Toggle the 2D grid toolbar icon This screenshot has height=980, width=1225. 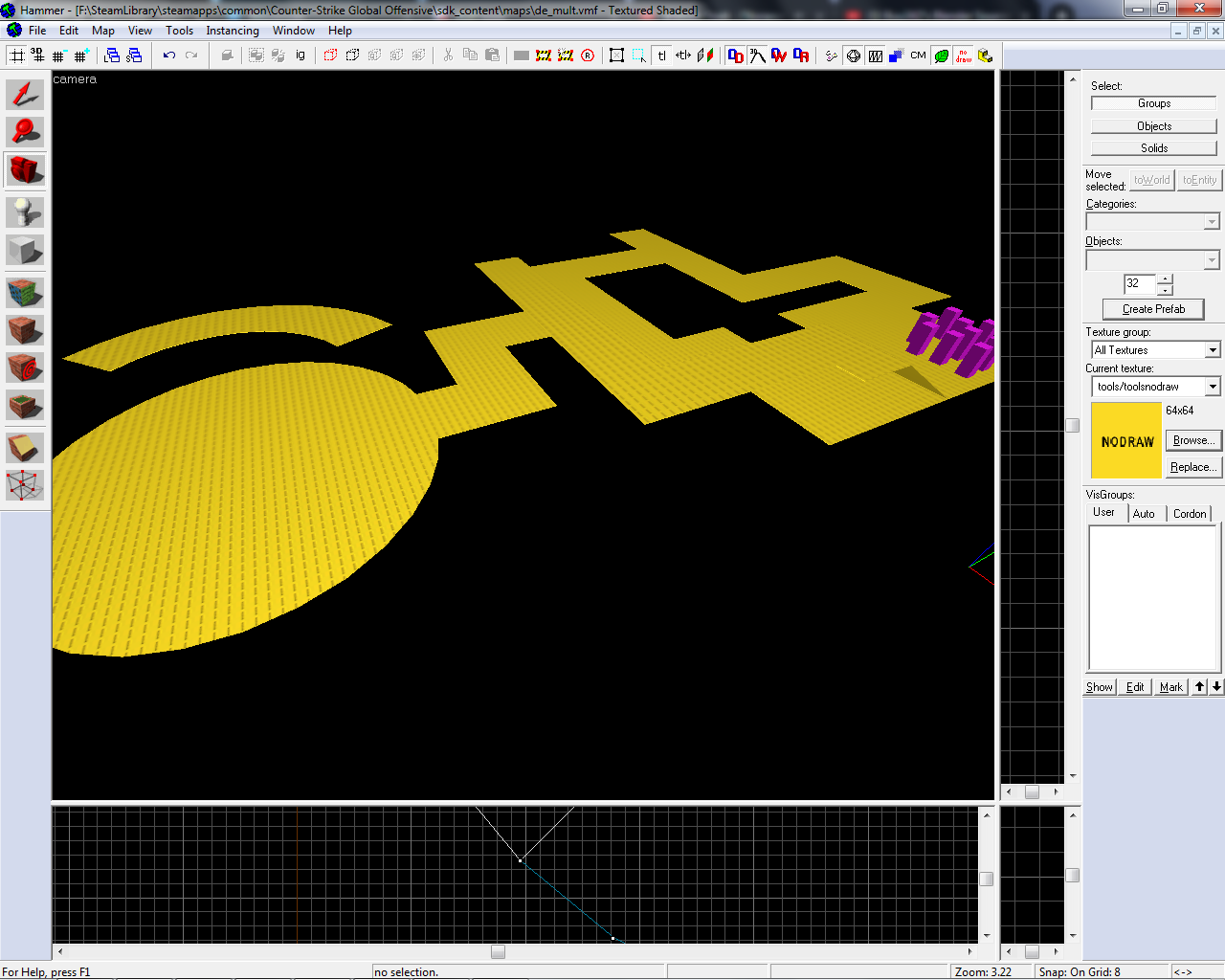17,56
